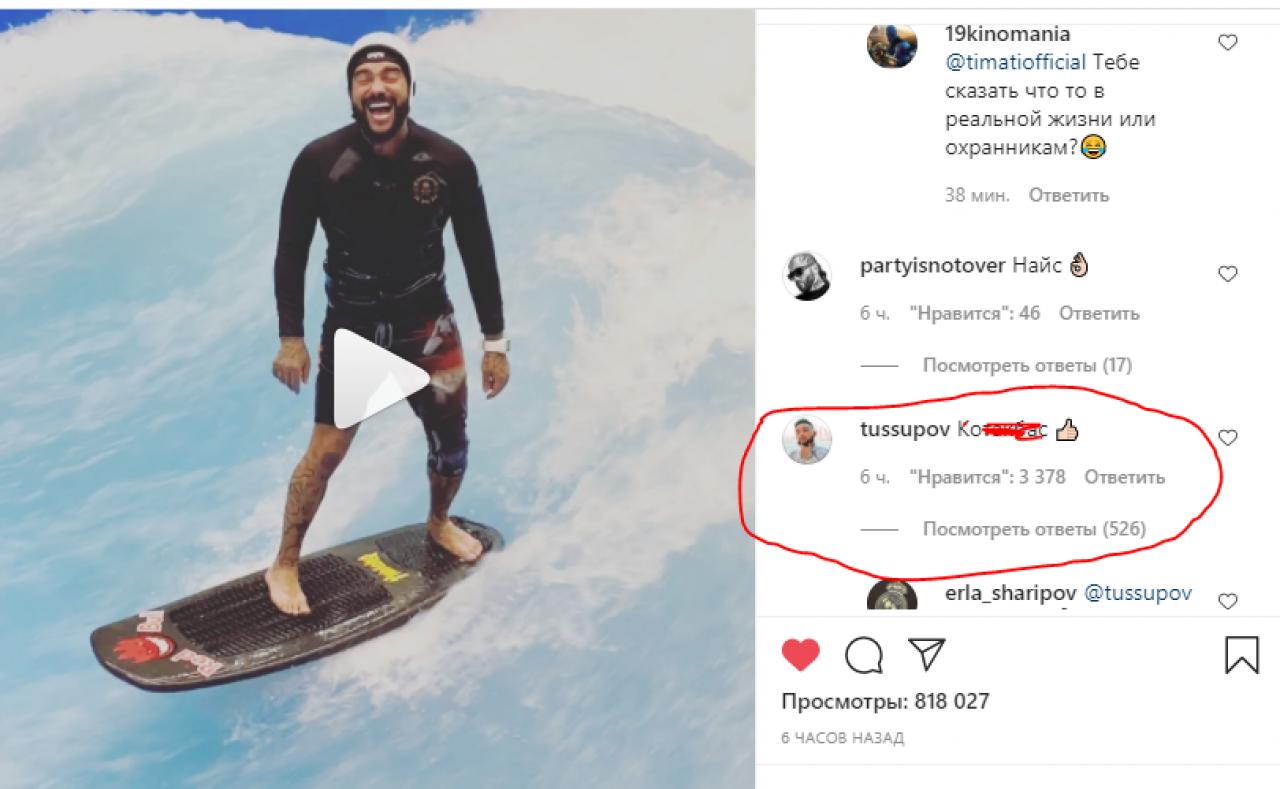Share post via paper plane icon

927,655
